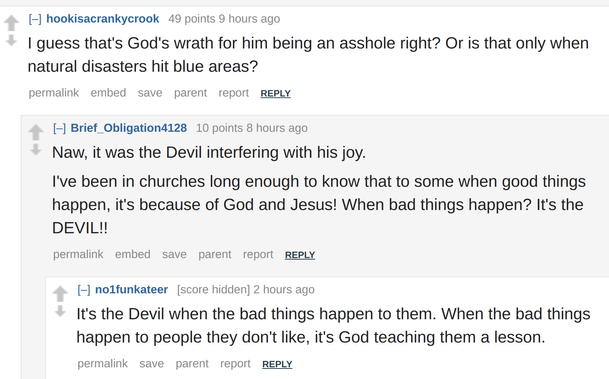Viewport: 609px width, 379px height.
Task: Collapse hookisacrankycrook's comment thread
Action: [x=35, y=19]
